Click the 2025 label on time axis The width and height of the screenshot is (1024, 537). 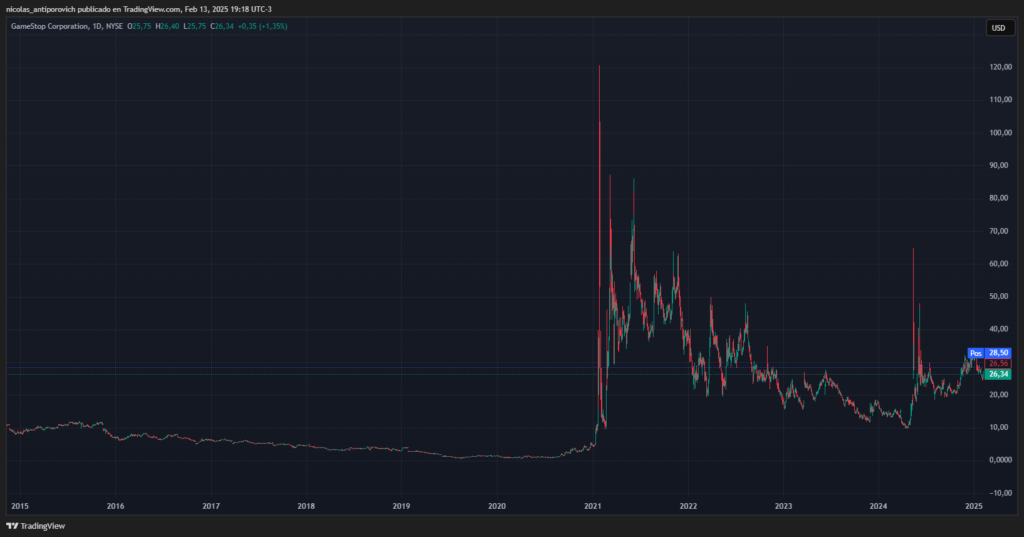tap(974, 506)
